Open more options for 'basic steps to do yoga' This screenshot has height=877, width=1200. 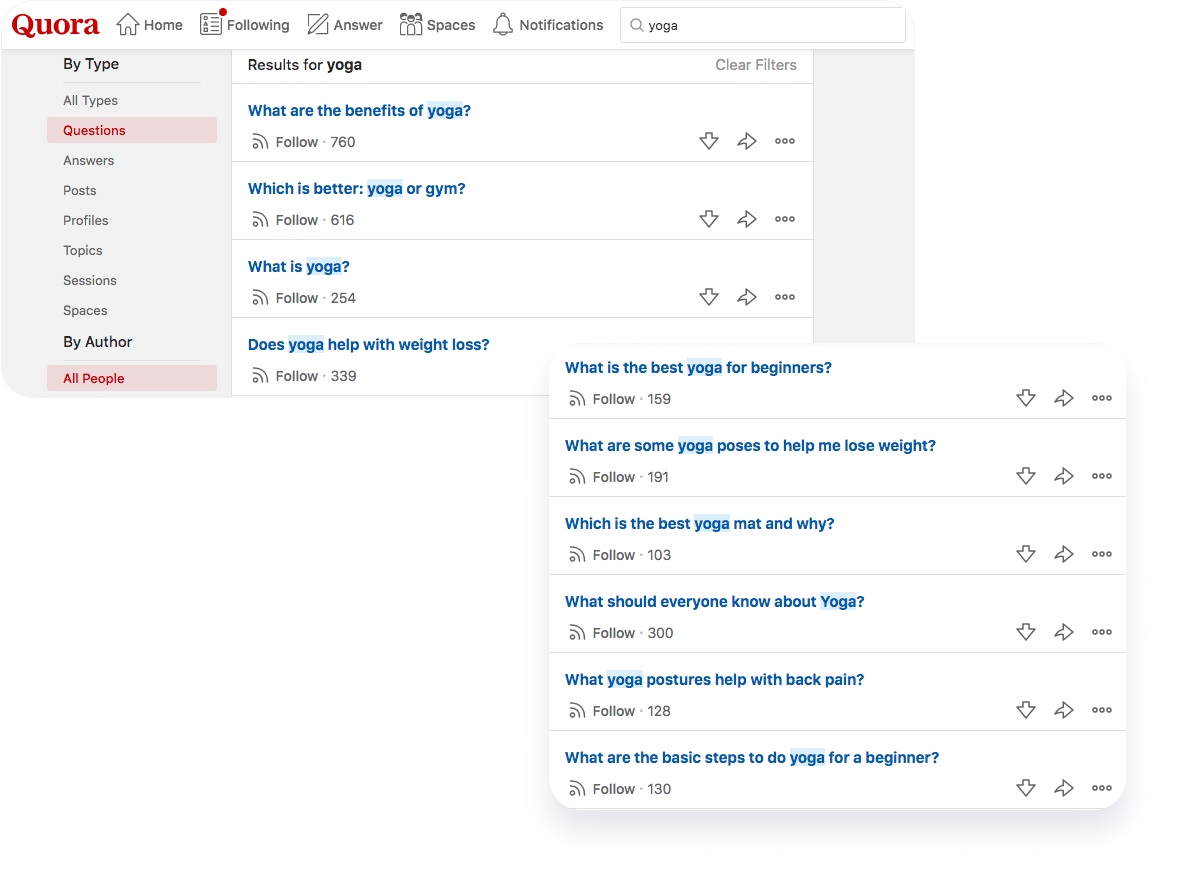point(1102,788)
